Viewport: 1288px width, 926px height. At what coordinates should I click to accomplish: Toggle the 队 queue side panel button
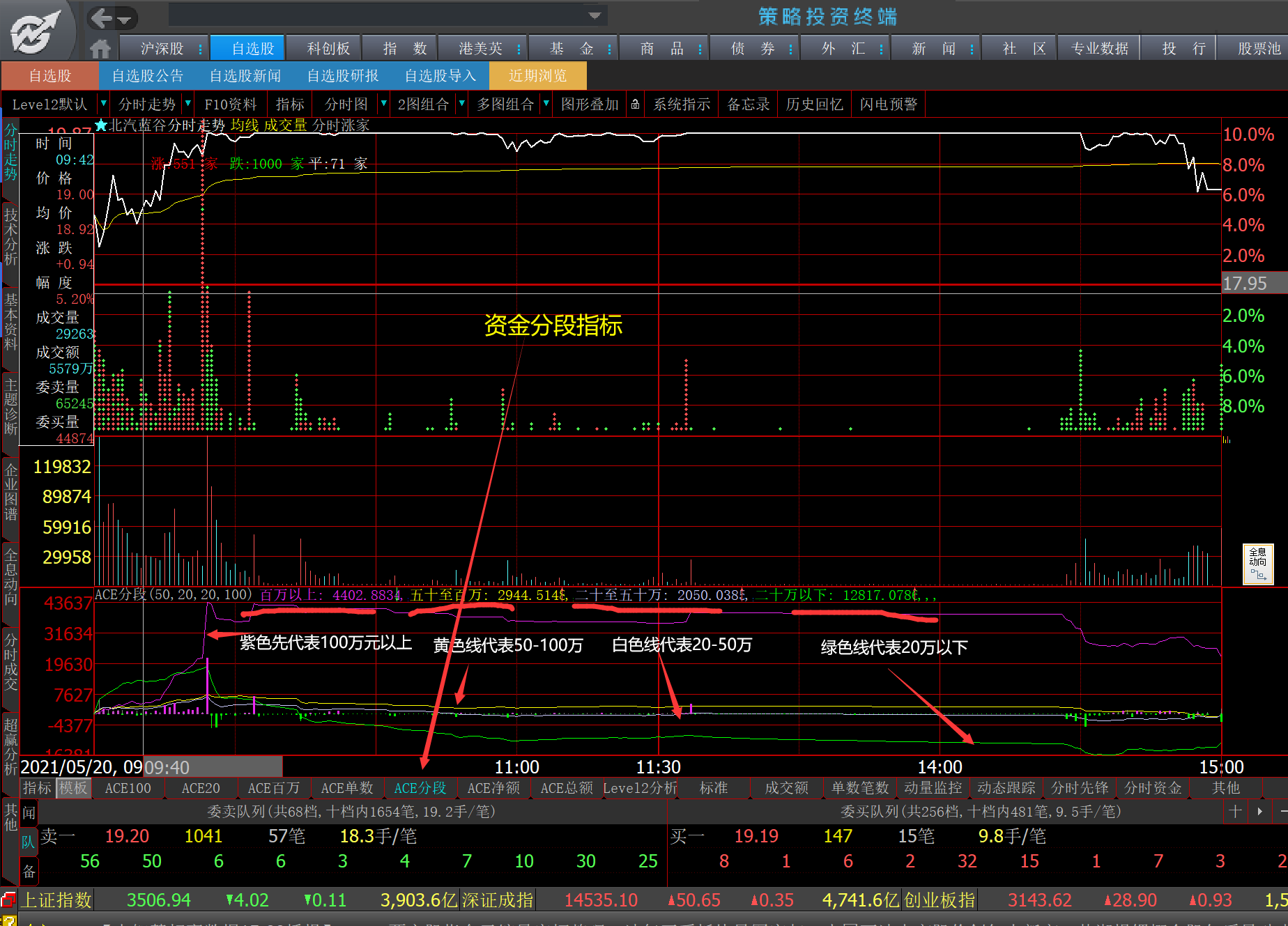coord(29,842)
